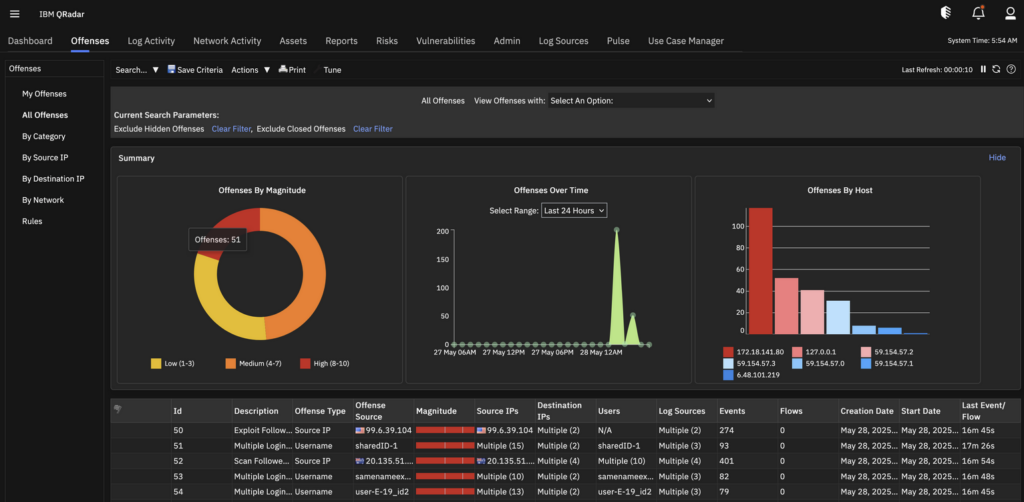This screenshot has width=1024, height=502.
Task: Clear the Exclude Hidden Offenses filter
Action: click(231, 129)
